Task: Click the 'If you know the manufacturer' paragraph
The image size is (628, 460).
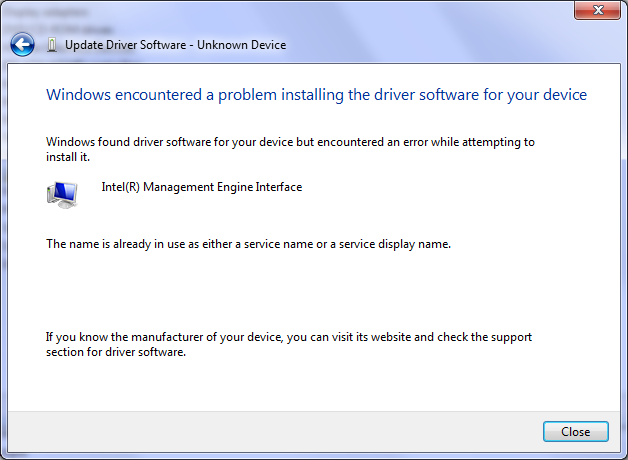Action: (x=289, y=344)
